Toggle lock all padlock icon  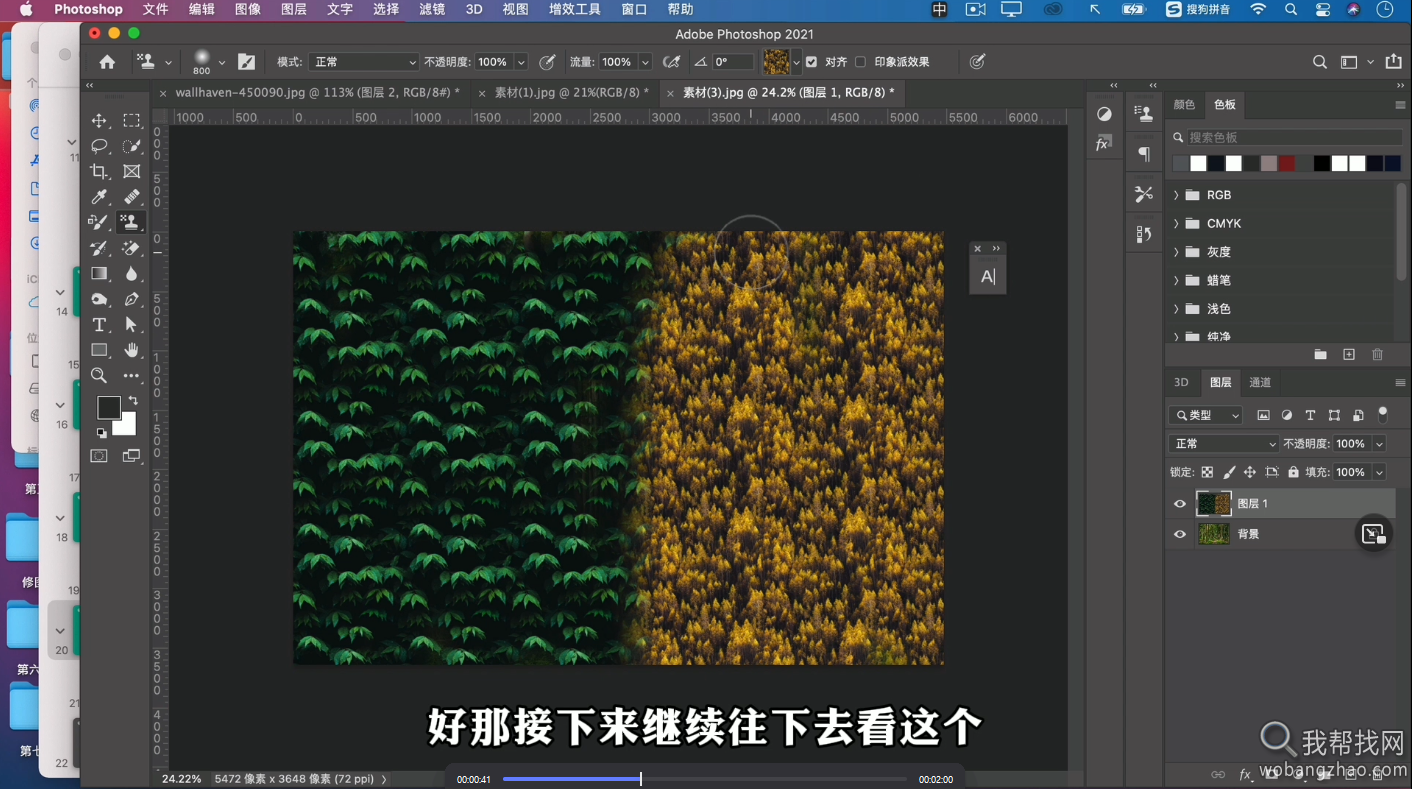coord(1293,472)
